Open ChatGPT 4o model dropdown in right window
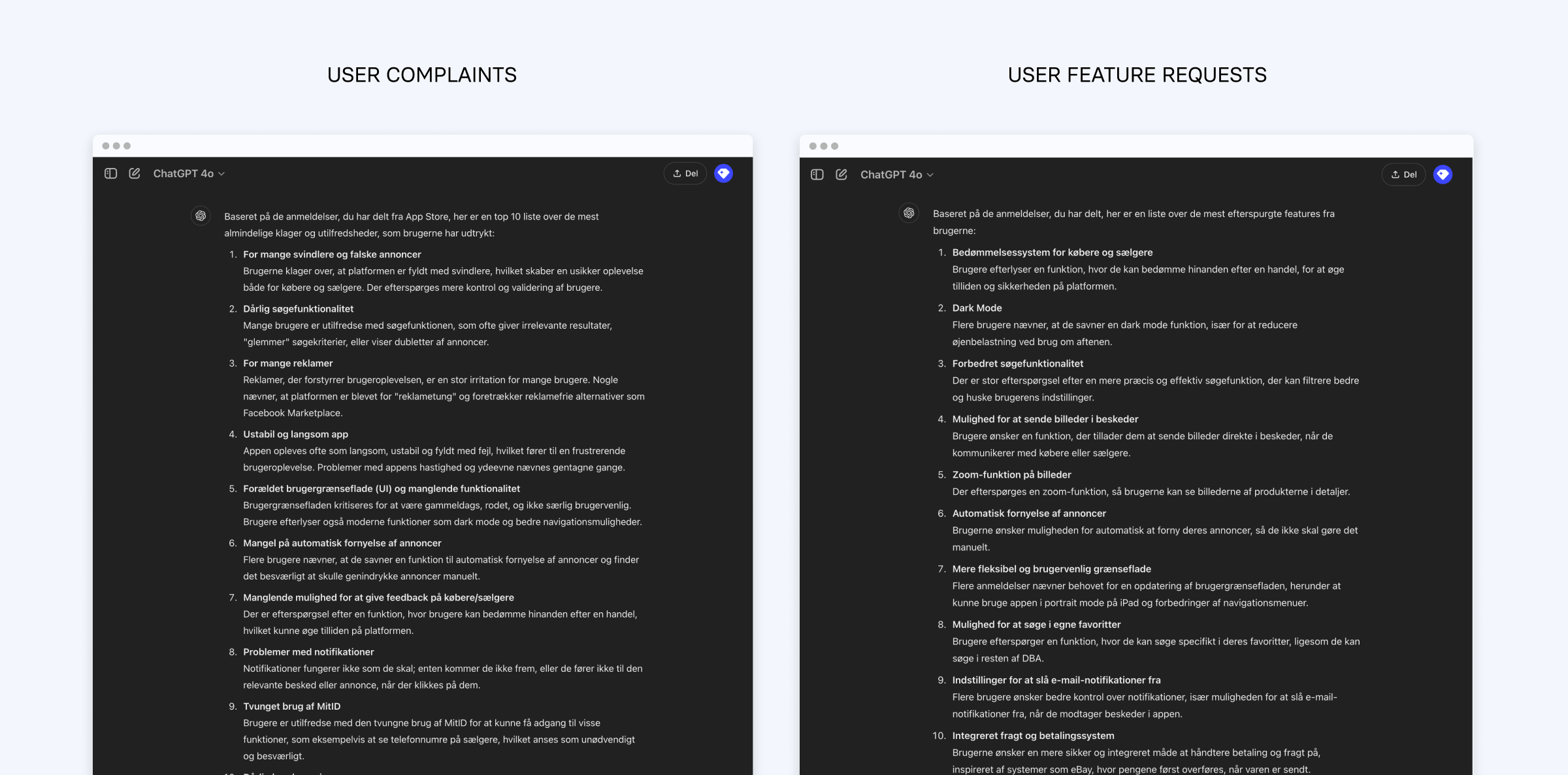The height and width of the screenshot is (775, 1568). (896, 174)
